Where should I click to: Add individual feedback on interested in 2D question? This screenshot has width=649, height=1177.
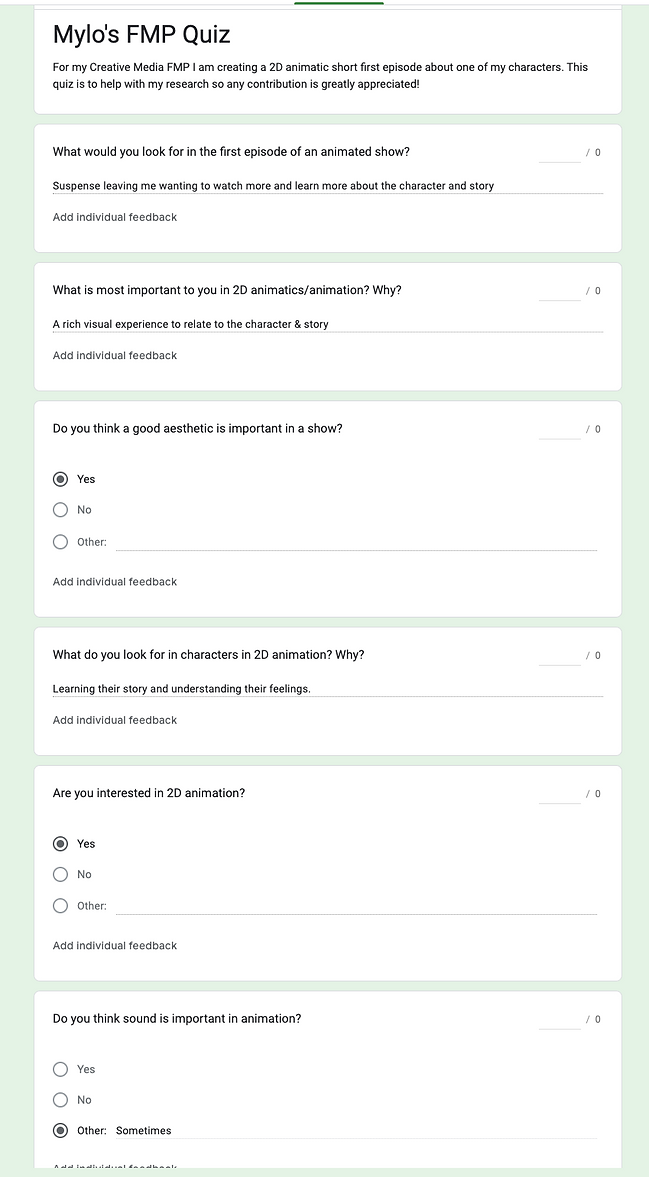(x=115, y=946)
